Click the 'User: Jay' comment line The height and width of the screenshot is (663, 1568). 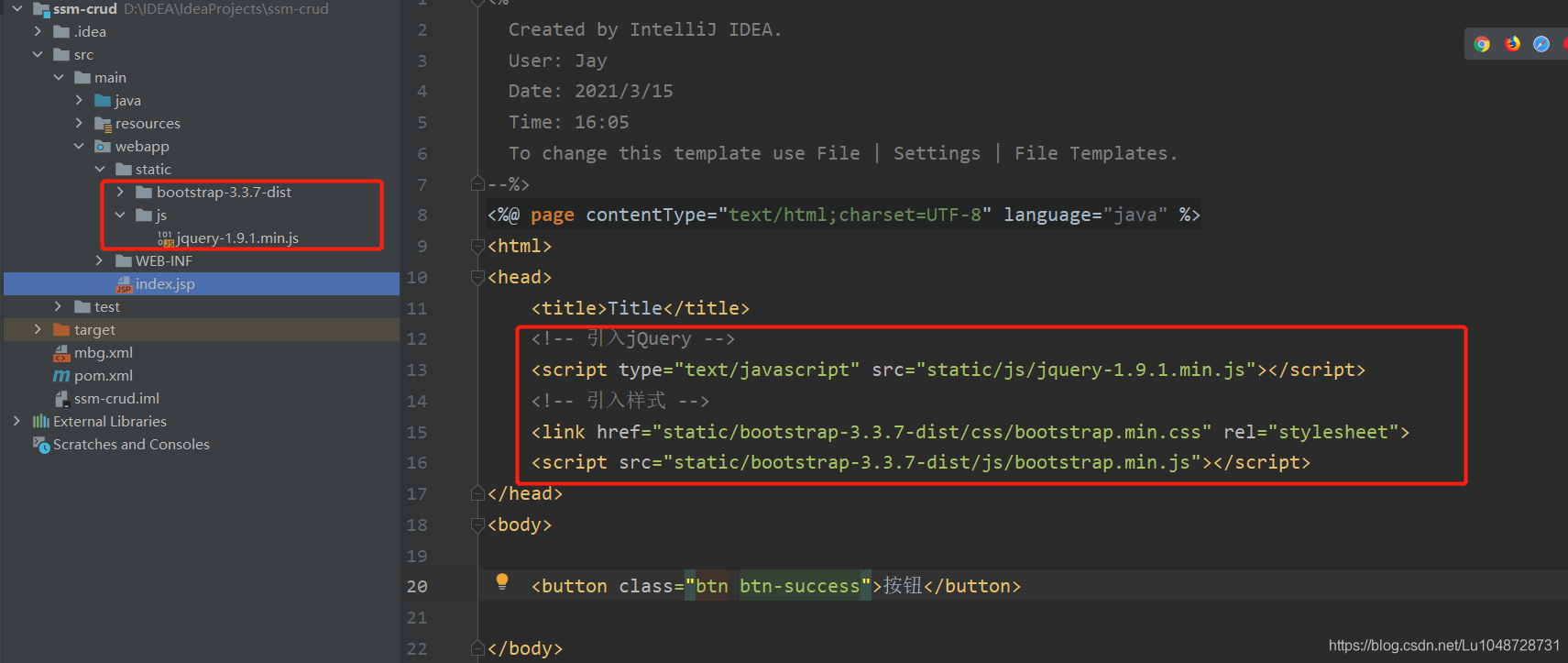(x=558, y=61)
